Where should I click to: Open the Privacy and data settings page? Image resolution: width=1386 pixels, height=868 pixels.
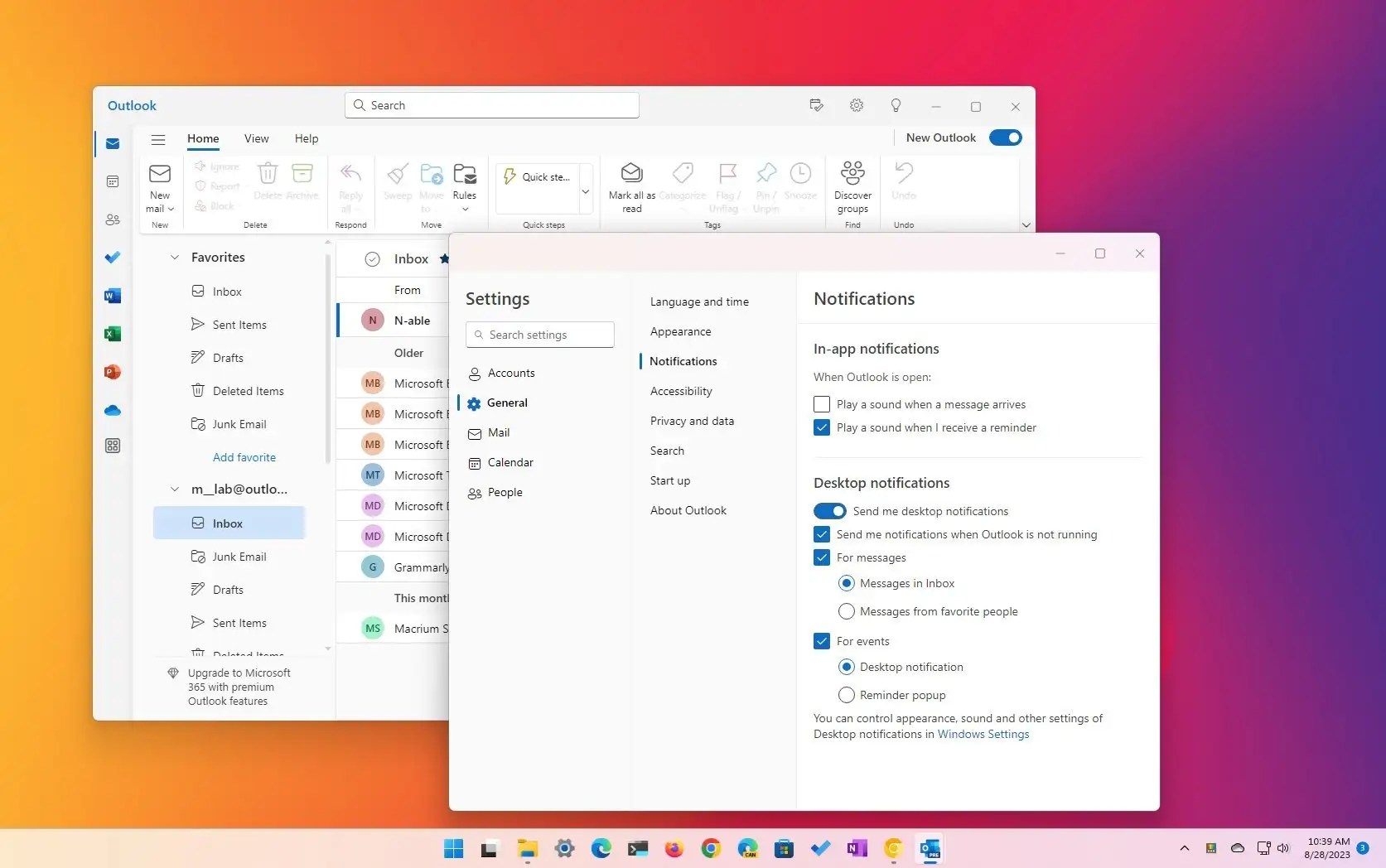pyautogui.click(x=692, y=421)
